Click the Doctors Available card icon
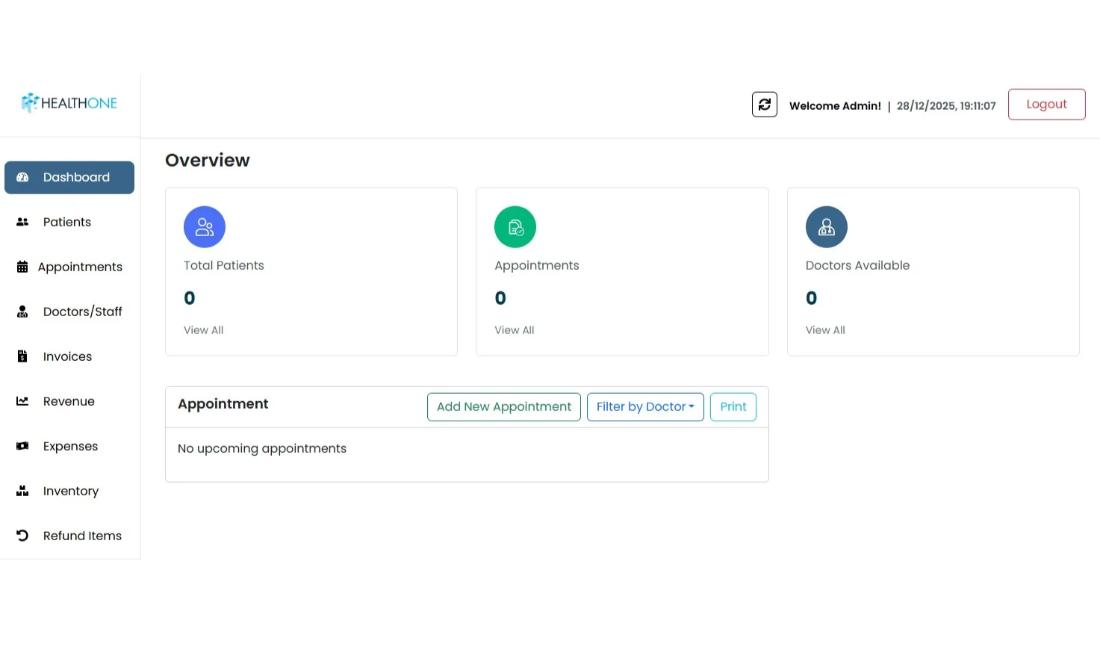The height and width of the screenshot is (650, 1100). (826, 227)
